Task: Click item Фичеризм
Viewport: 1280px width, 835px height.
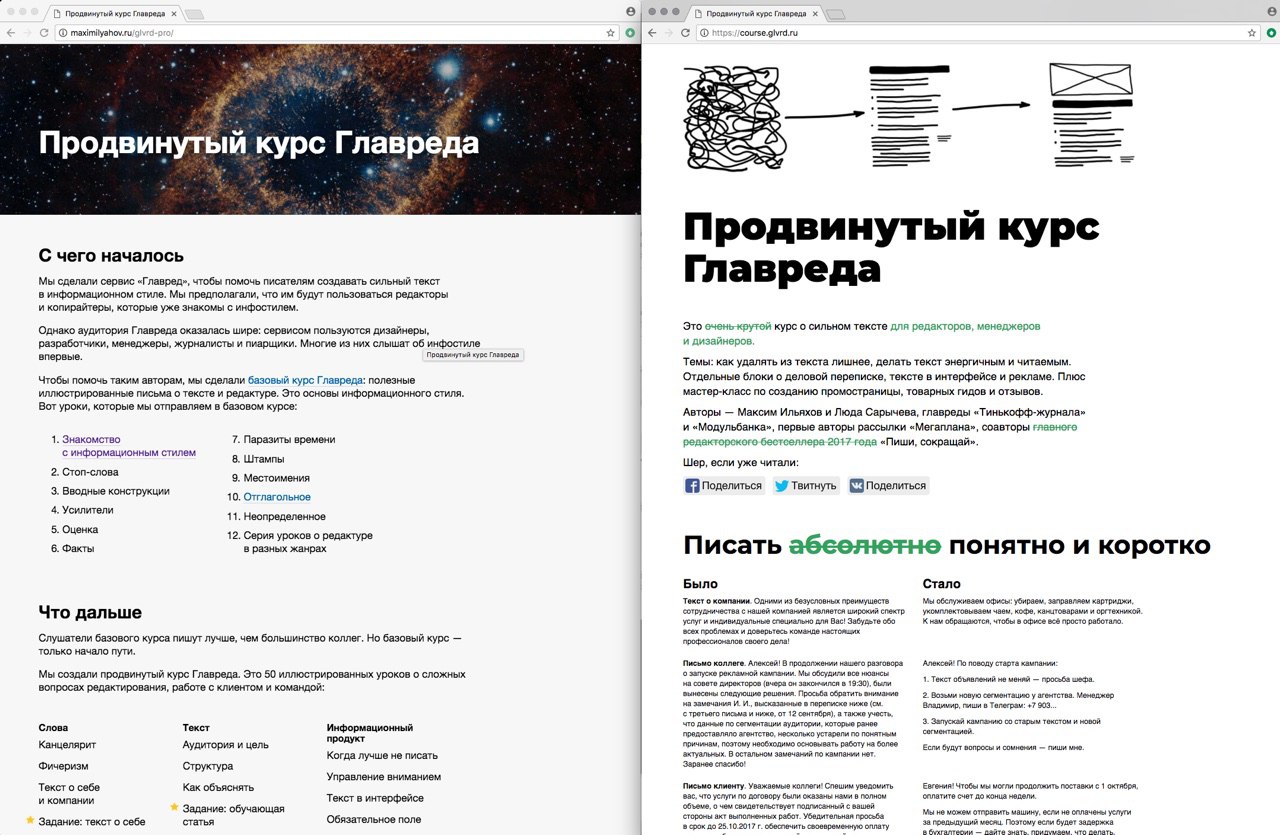Action: click(x=65, y=767)
